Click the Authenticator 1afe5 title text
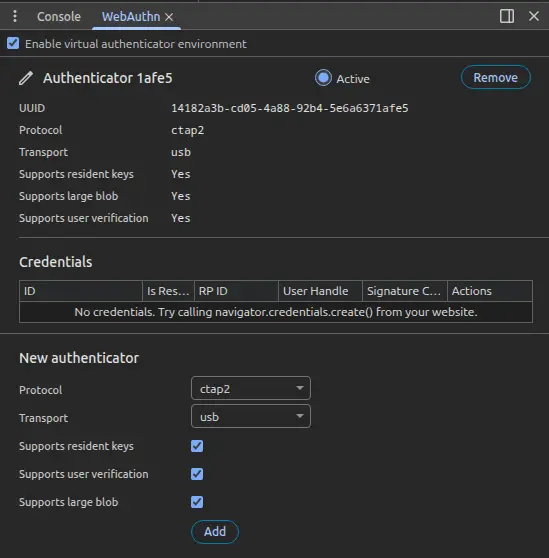The image size is (549, 558). (x=107, y=78)
